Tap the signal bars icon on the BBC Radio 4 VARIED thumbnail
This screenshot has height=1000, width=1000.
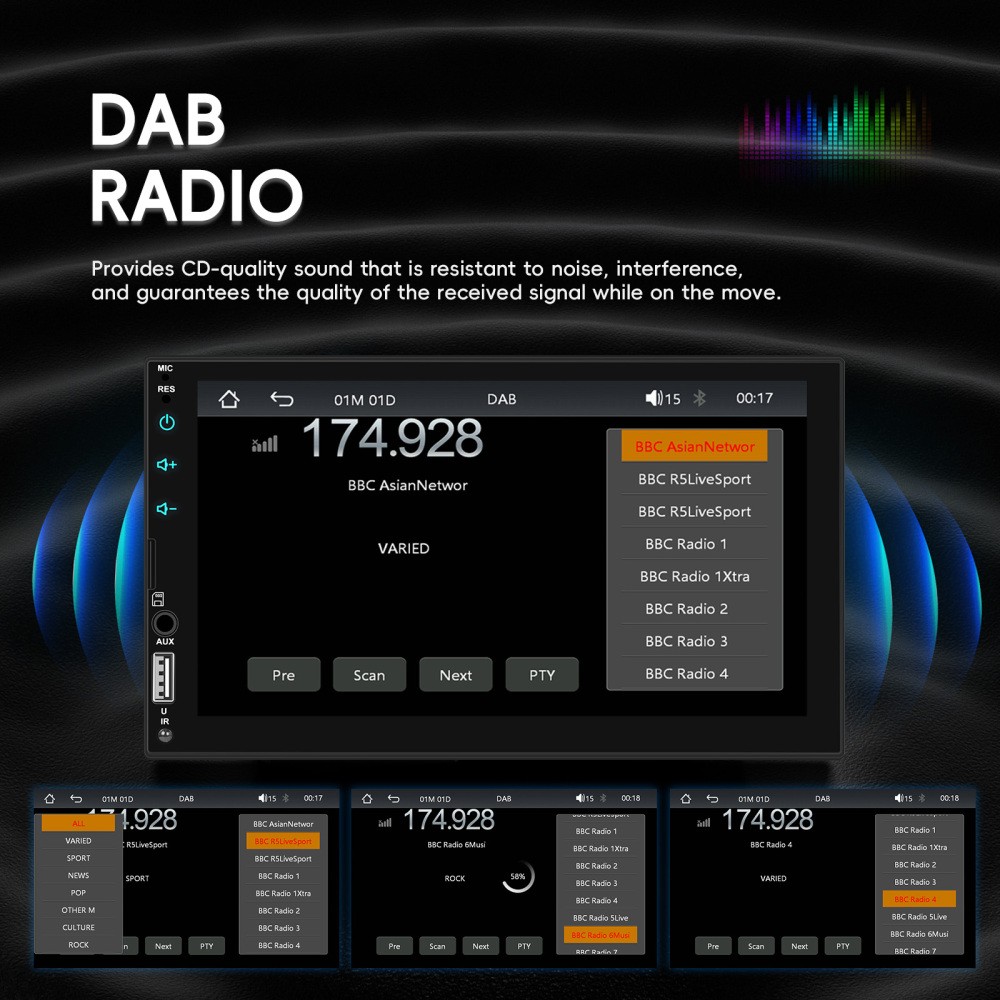pos(703,823)
